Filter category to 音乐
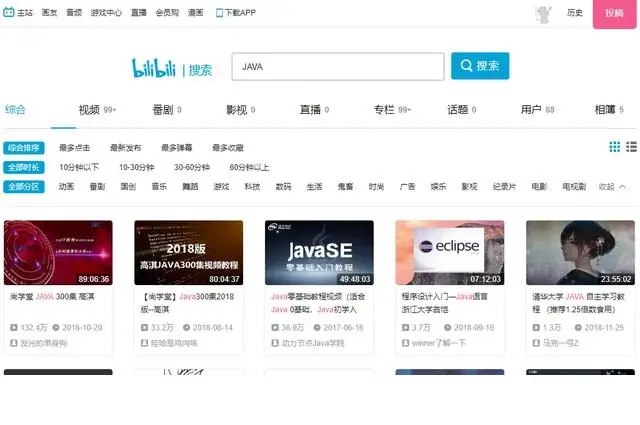This screenshot has height=425, width=640. [159, 187]
